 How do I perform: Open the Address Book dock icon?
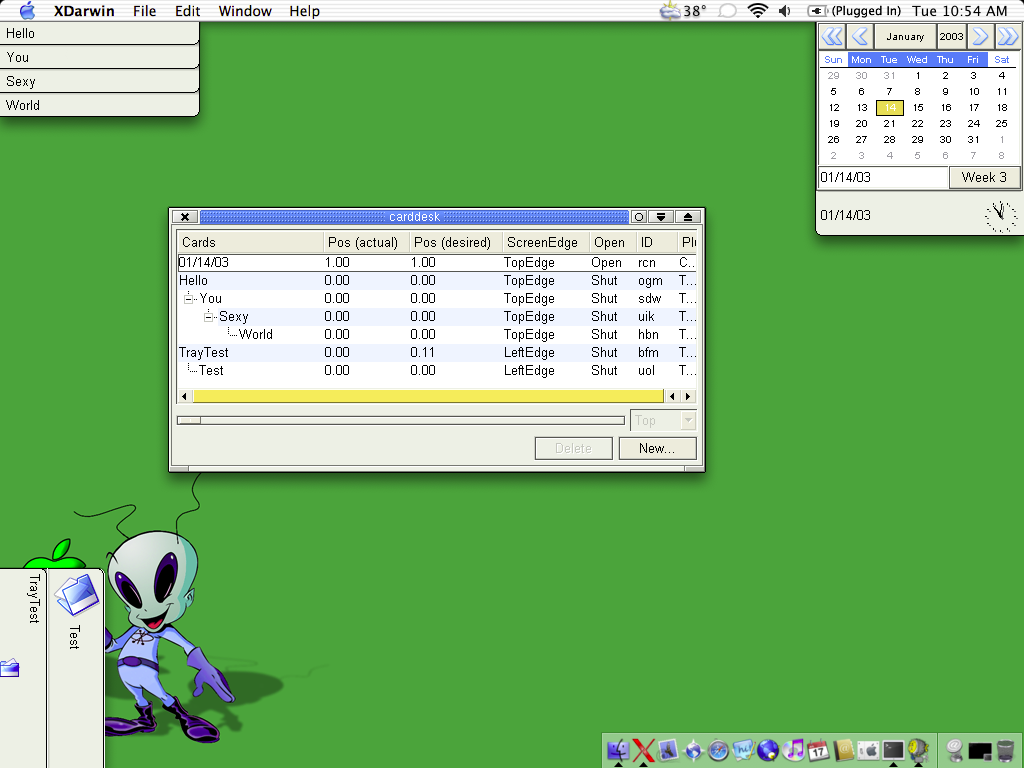coord(843,750)
